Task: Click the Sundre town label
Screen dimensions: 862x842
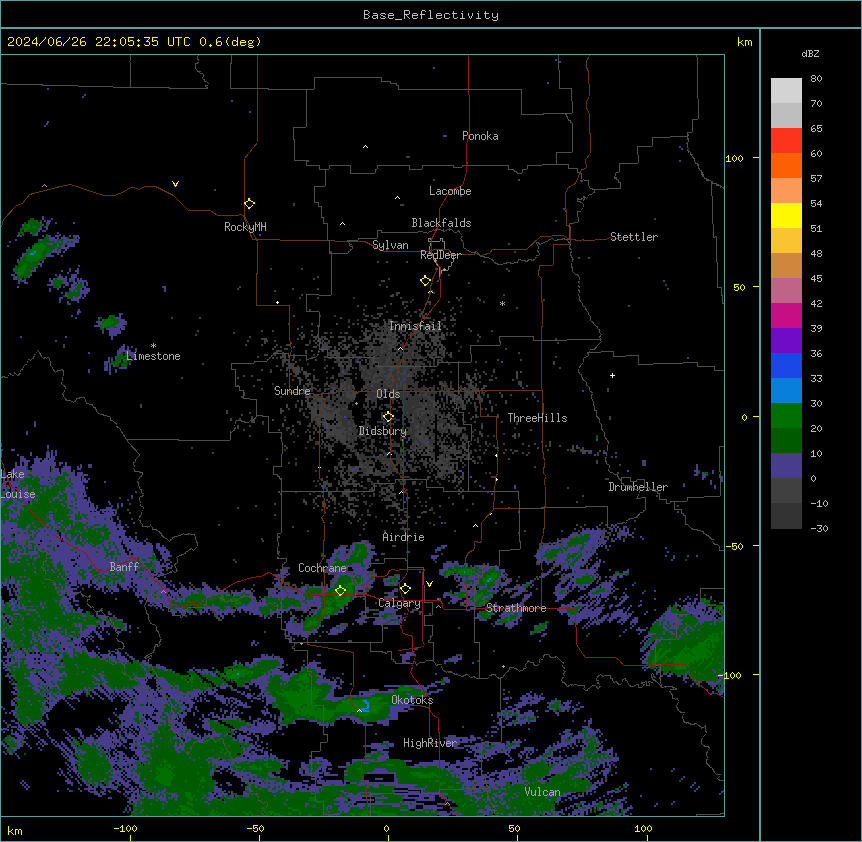Action: tap(292, 391)
